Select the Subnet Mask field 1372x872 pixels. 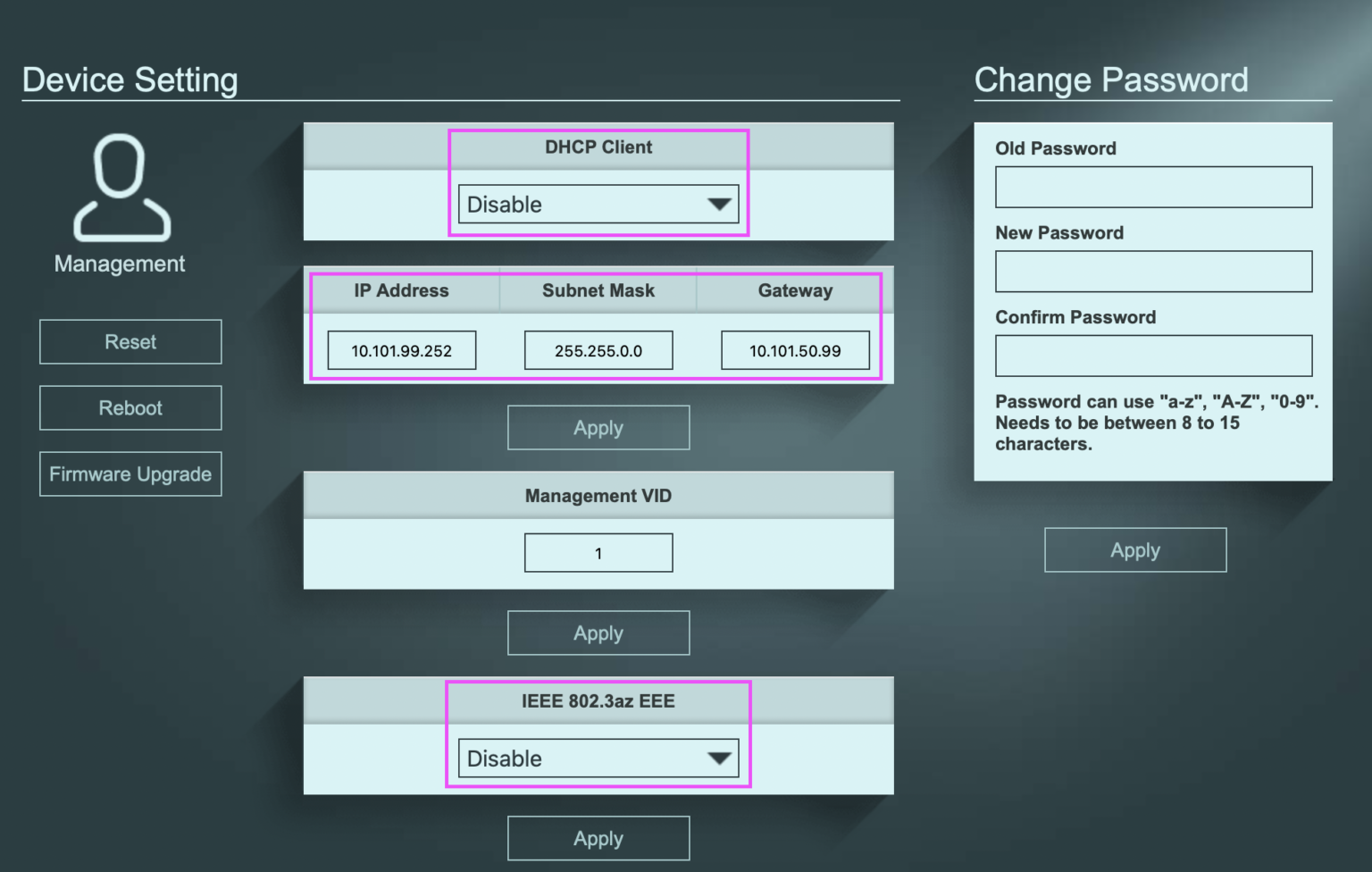point(598,349)
